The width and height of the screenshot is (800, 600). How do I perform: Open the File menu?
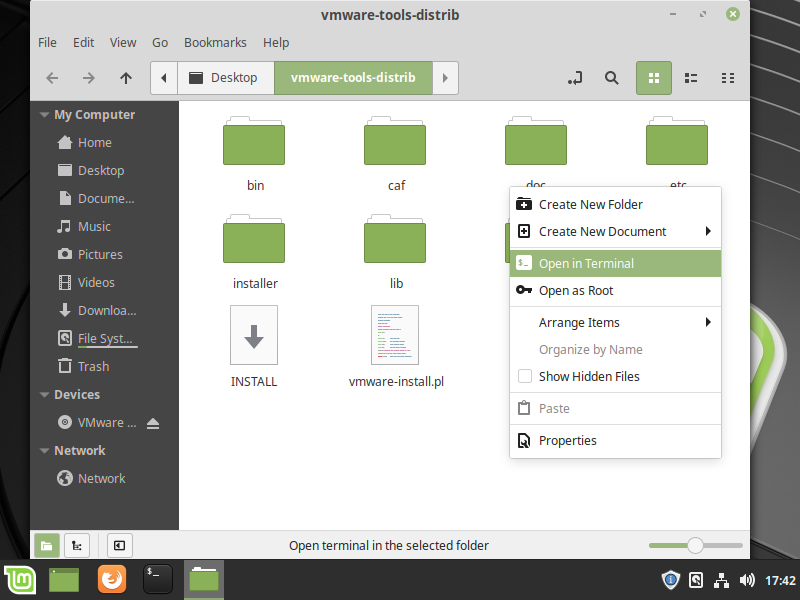[x=47, y=42]
